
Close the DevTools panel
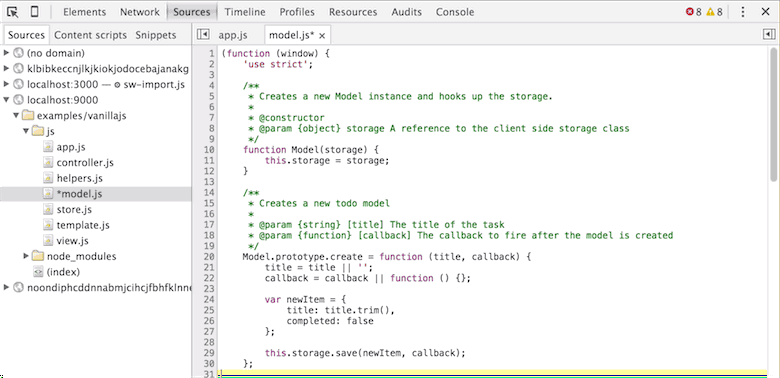766,12
